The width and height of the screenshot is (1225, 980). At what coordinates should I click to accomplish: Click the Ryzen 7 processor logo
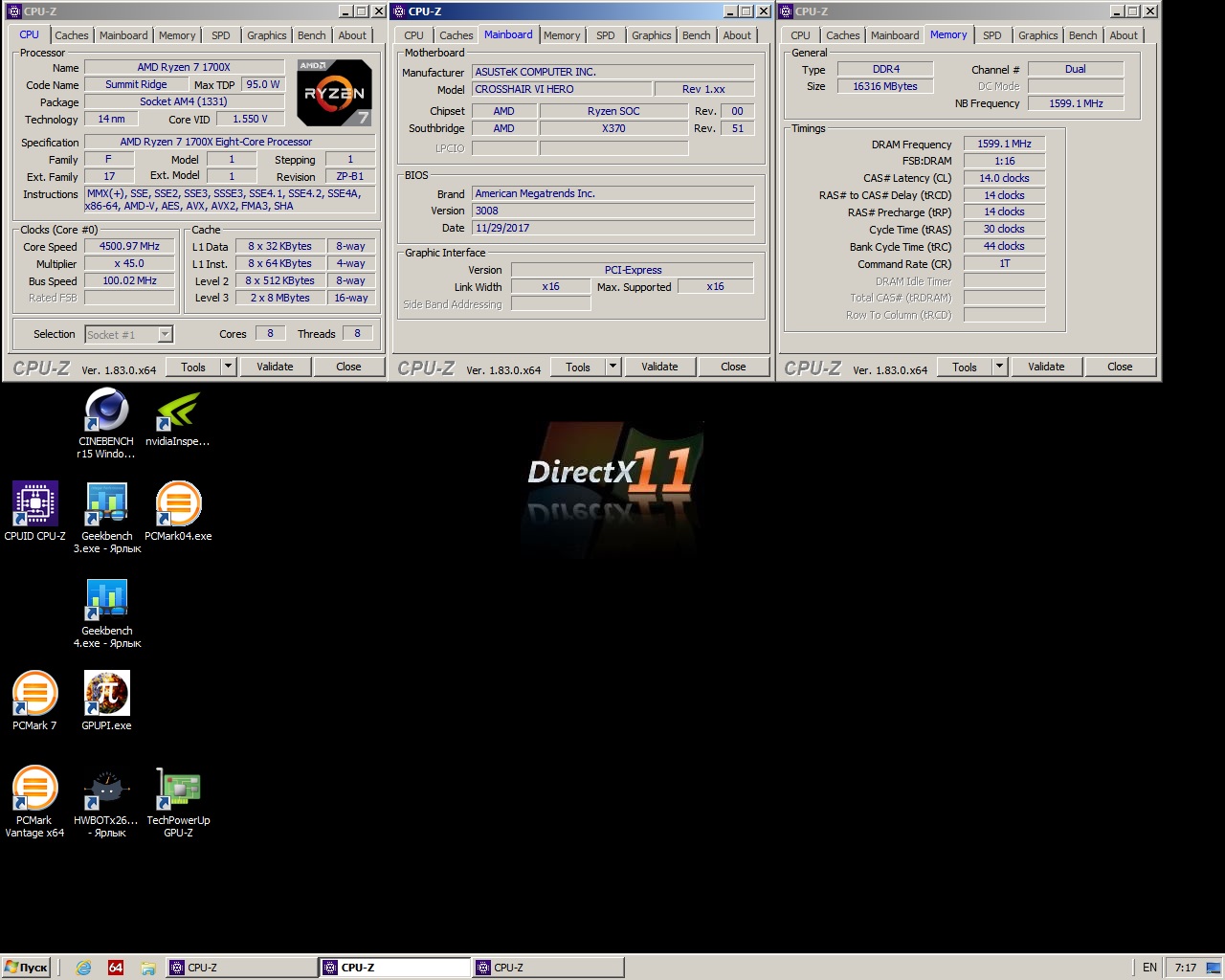pos(334,93)
